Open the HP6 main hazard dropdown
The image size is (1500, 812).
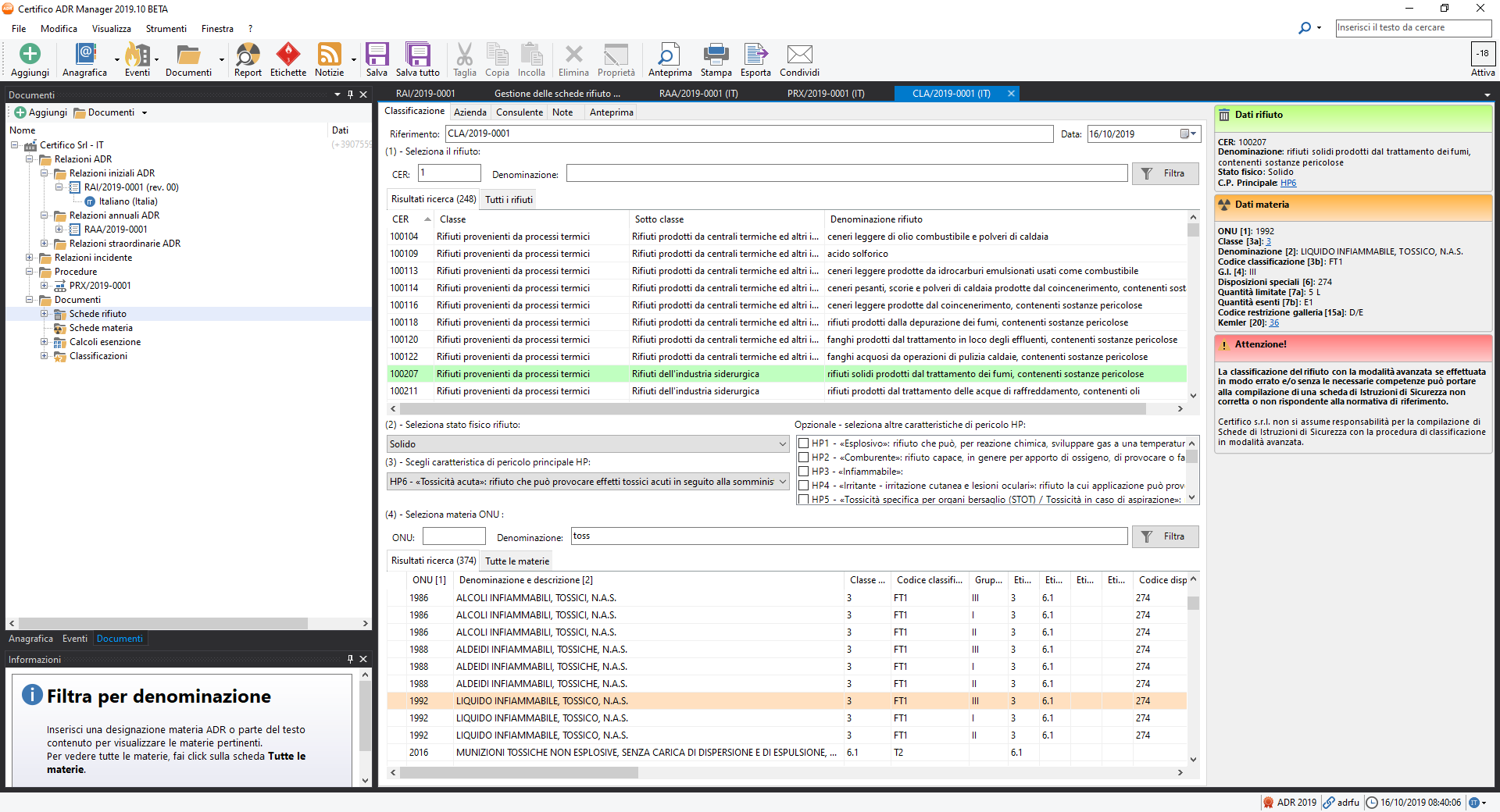(587, 482)
